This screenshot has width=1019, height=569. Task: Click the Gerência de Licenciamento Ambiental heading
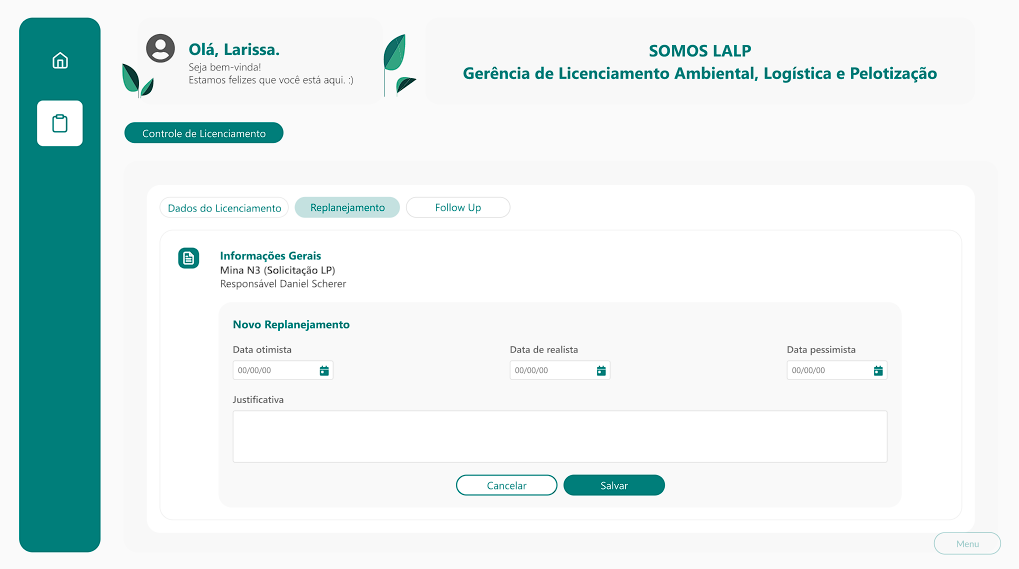tap(700, 73)
